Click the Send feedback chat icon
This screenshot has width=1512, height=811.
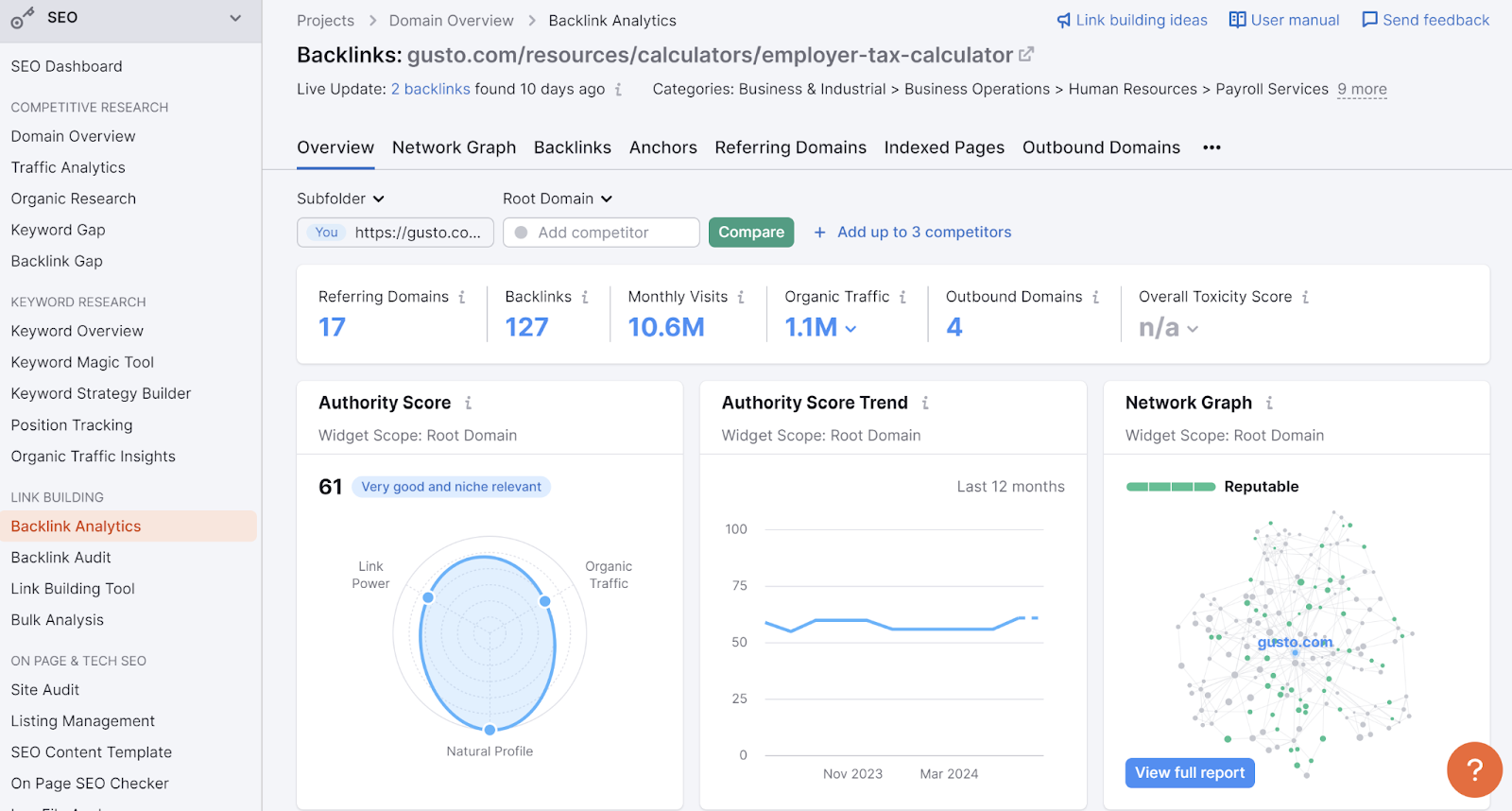[x=1369, y=20]
